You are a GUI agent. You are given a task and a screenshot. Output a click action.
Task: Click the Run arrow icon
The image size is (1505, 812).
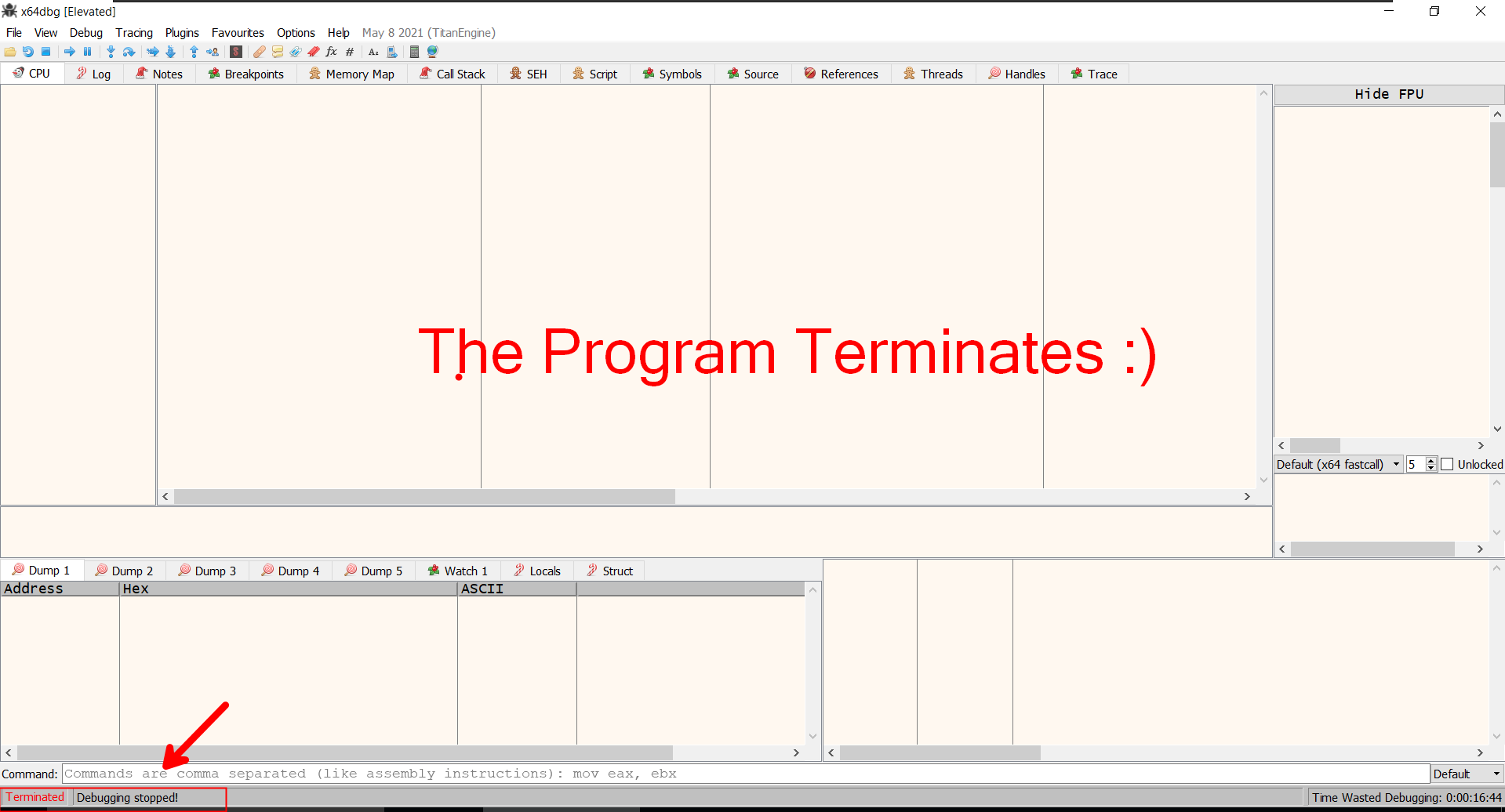[x=70, y=52]
